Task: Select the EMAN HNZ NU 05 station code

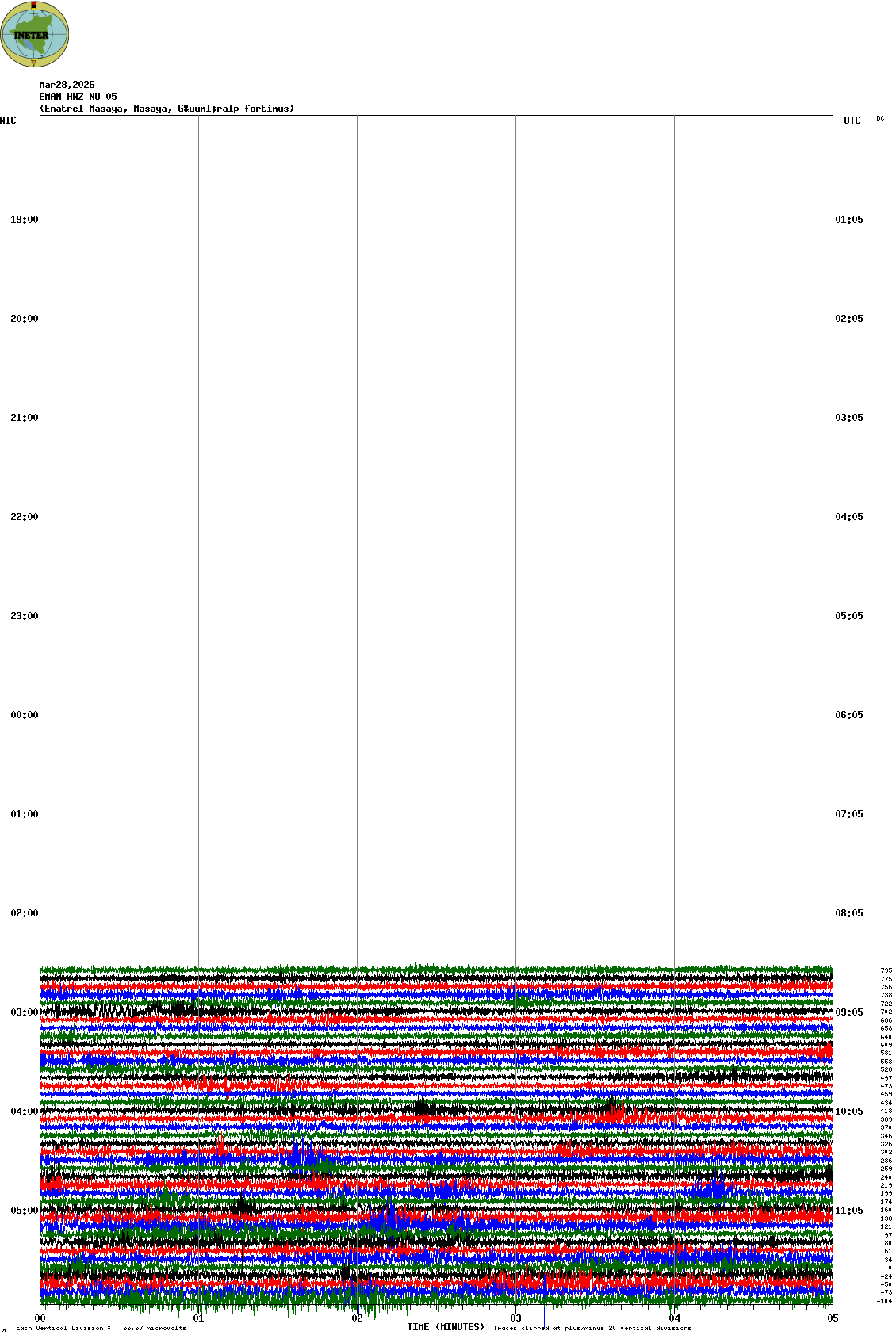Action: coord(78,97)
